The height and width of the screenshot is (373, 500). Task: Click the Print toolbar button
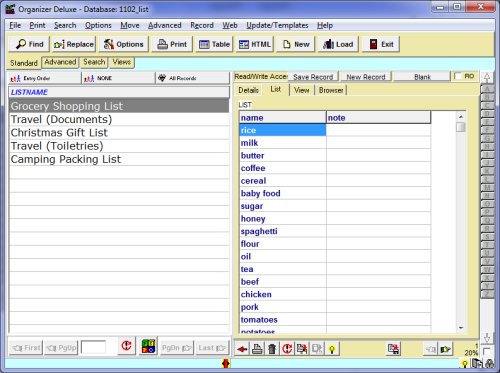(x=172, y=44)
